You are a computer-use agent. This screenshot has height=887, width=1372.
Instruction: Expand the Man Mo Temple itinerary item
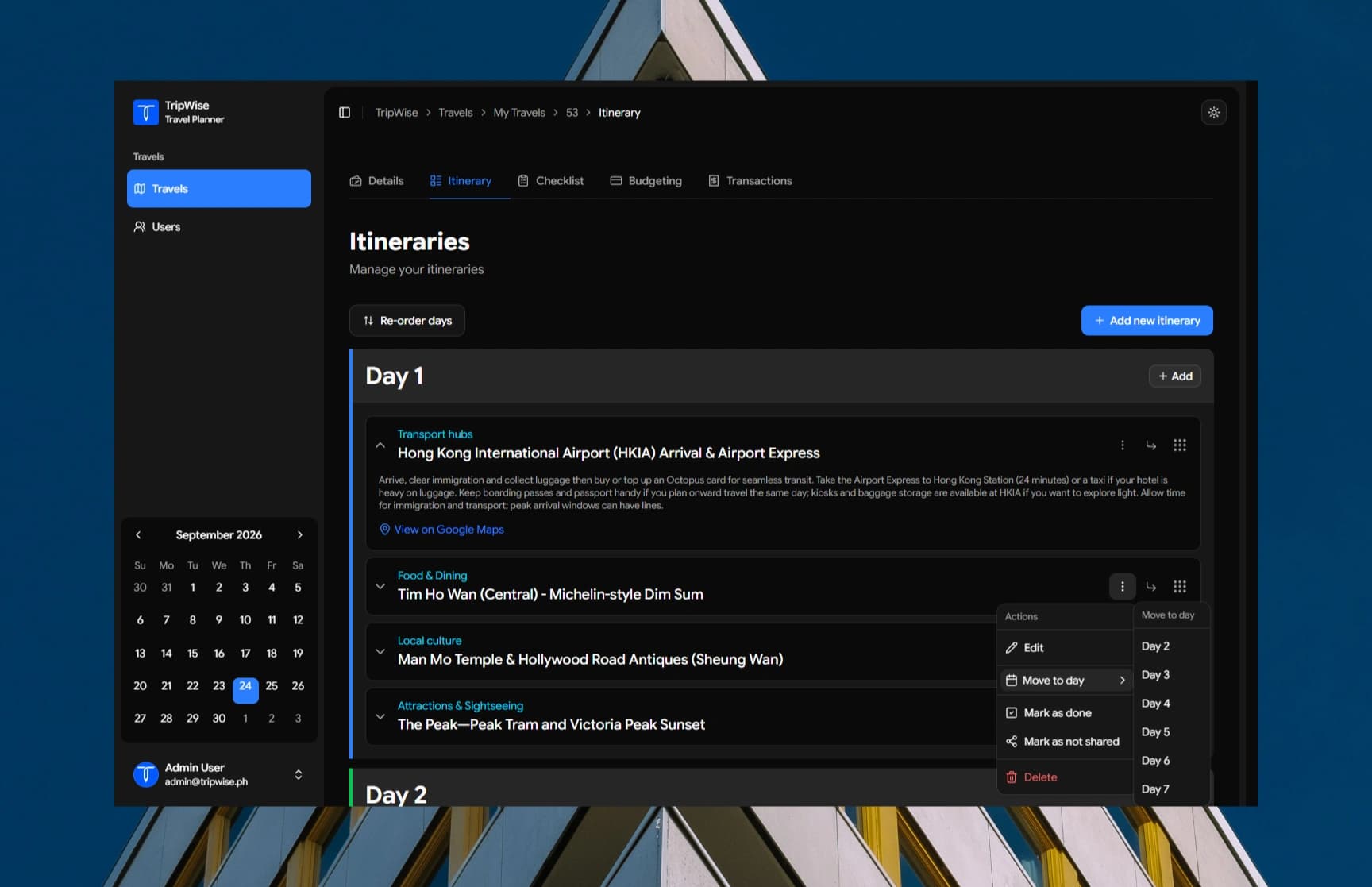(380, 652)
